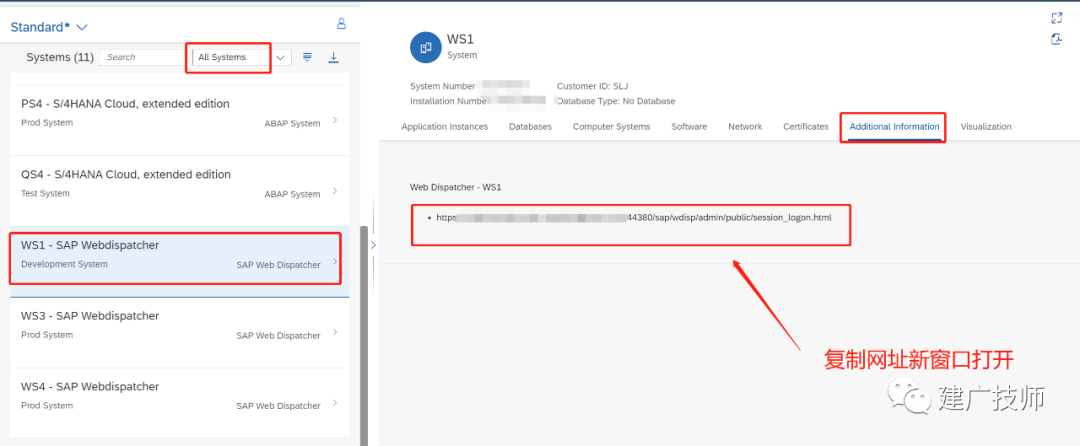Click the systems list vertical scrollbar

click(x=364, y=335)
